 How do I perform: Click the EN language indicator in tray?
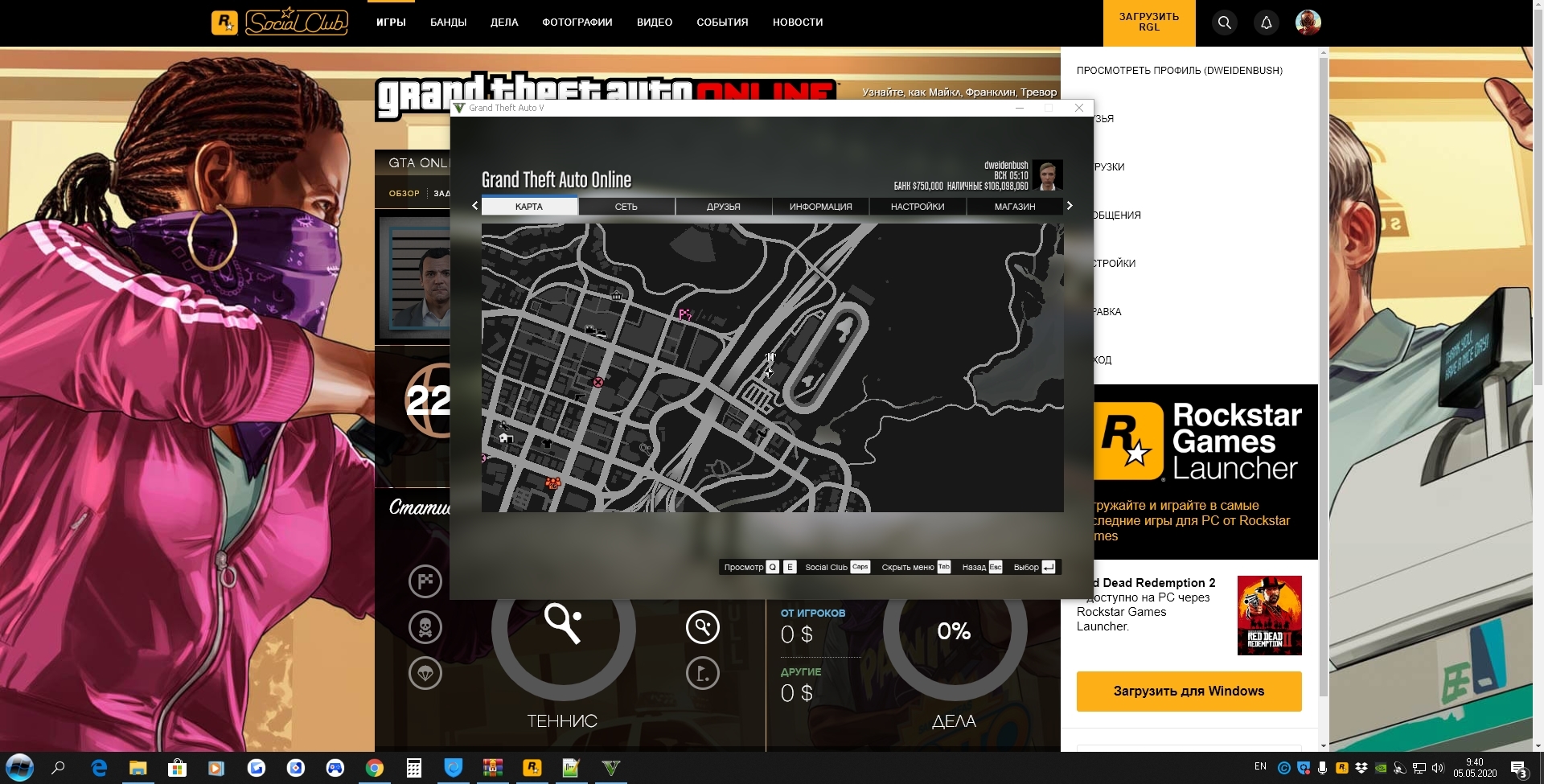pos(1260,766)
